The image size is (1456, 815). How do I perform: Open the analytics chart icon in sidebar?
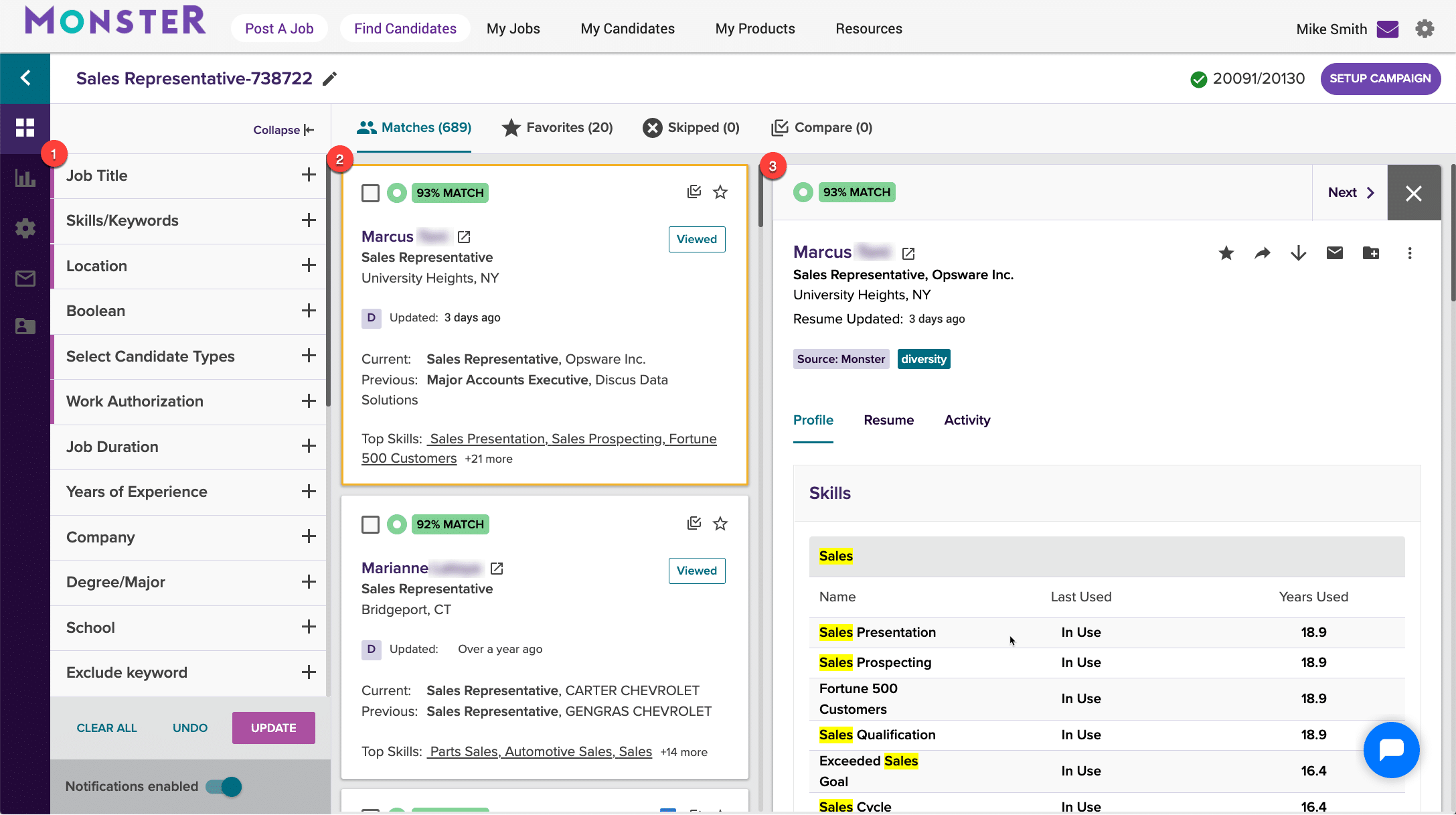tap(25, 178)
